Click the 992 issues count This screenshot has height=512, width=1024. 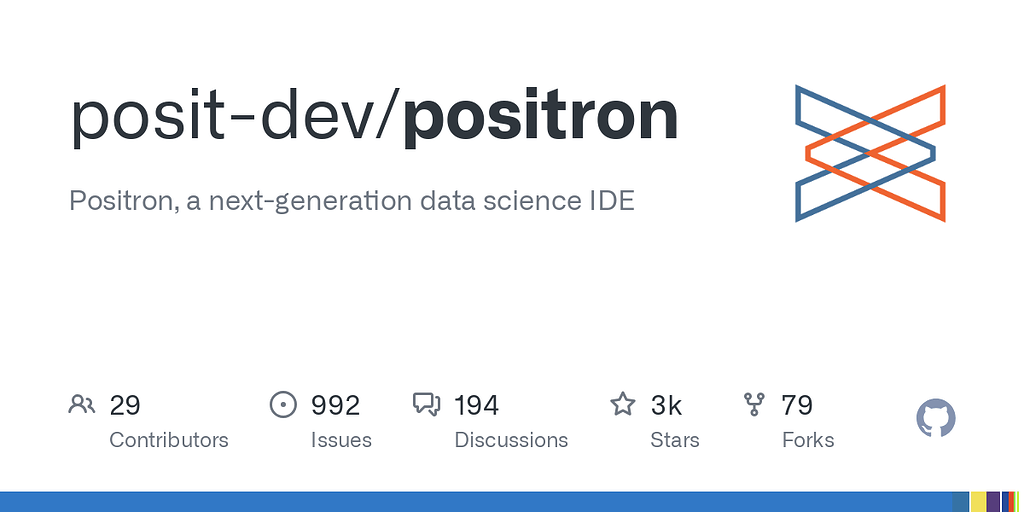point(335,406)
